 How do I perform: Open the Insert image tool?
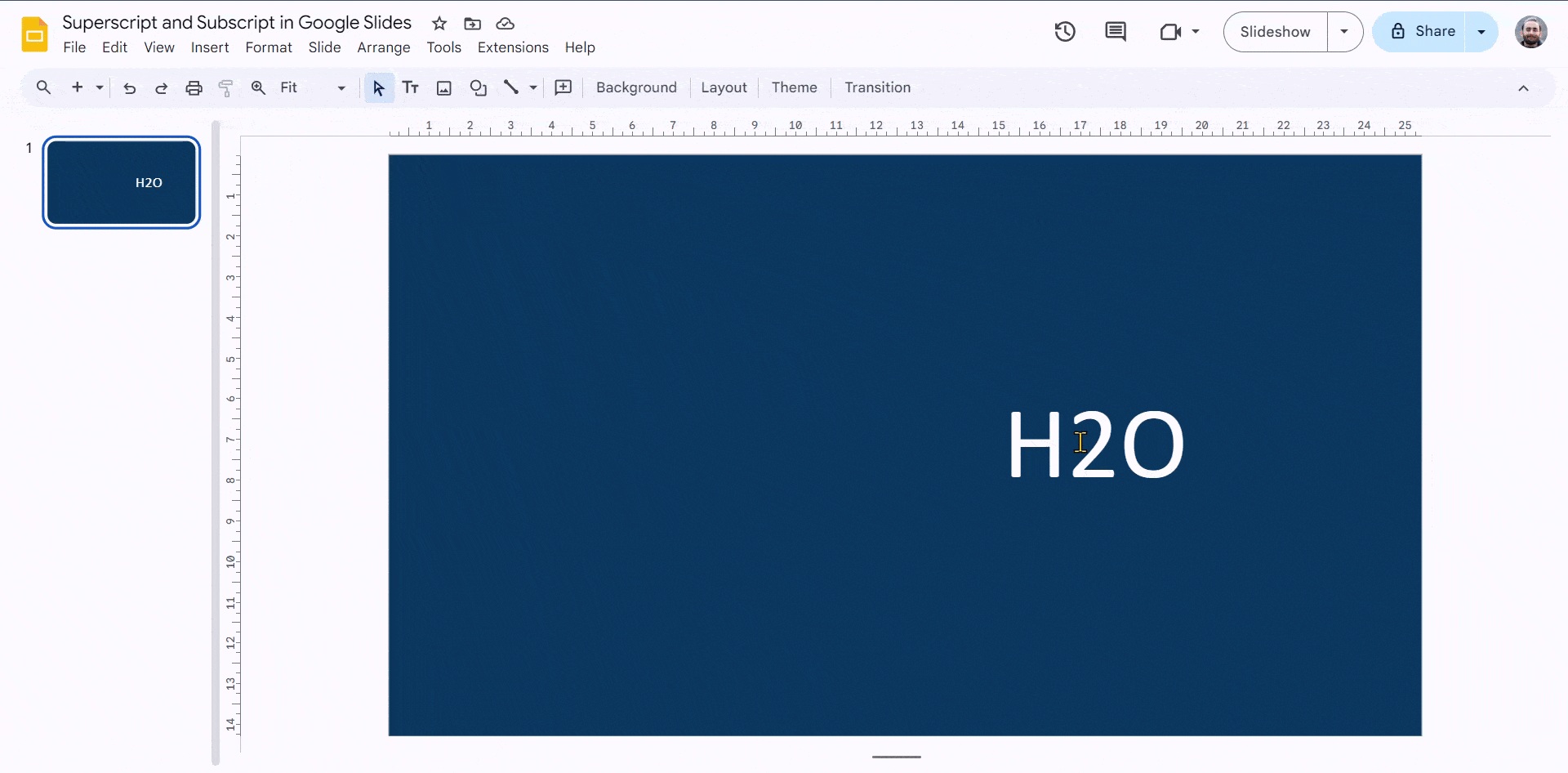click(443, 87)
